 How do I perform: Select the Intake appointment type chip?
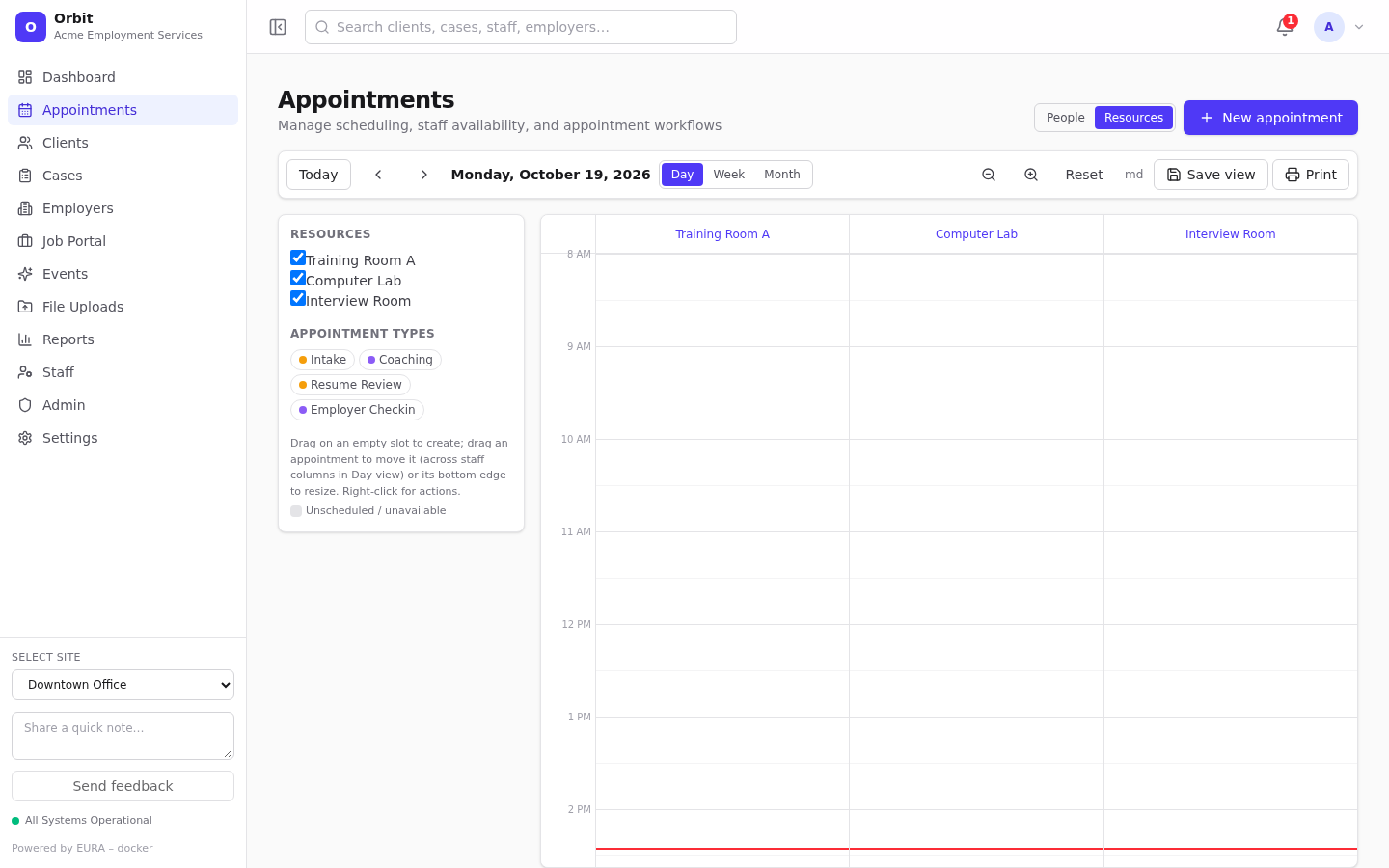tap(322, 360)
